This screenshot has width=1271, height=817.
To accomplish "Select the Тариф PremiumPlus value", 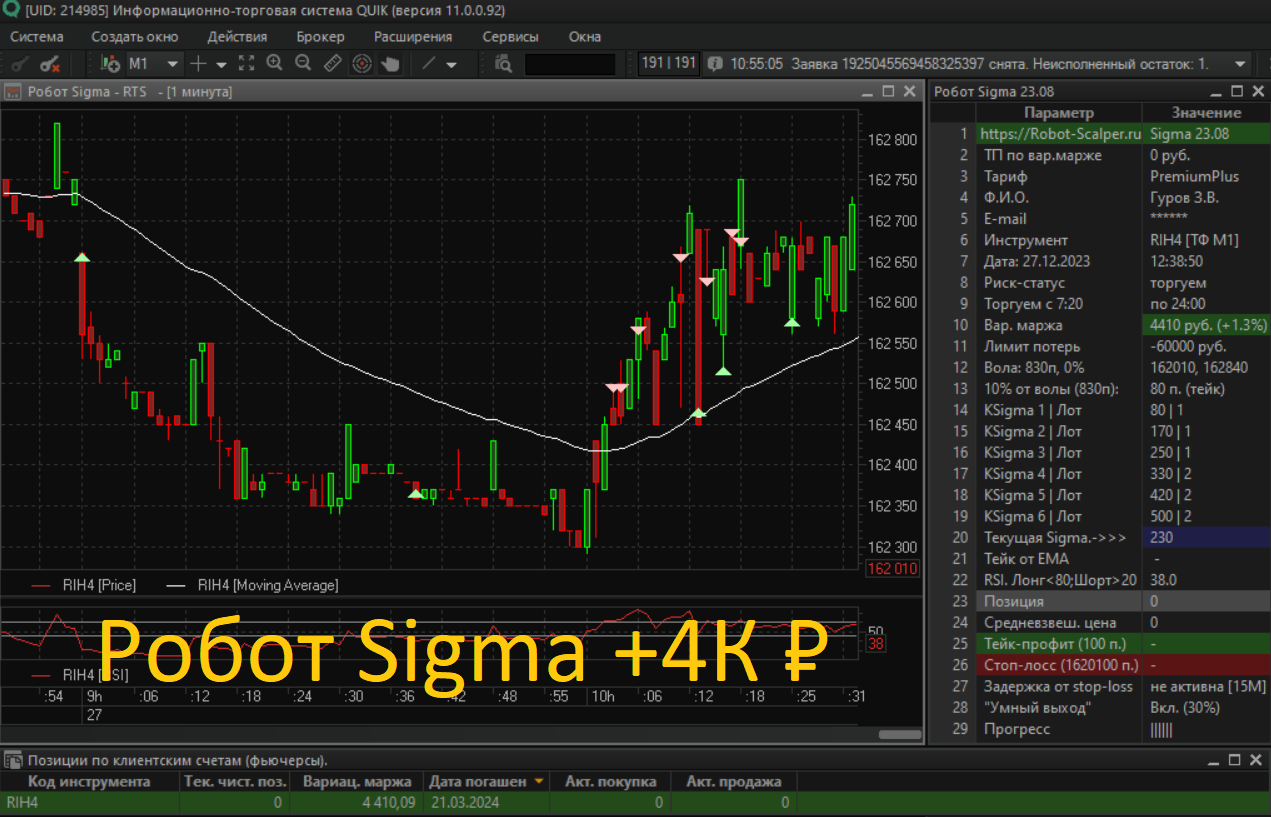I will (1206, 176).
